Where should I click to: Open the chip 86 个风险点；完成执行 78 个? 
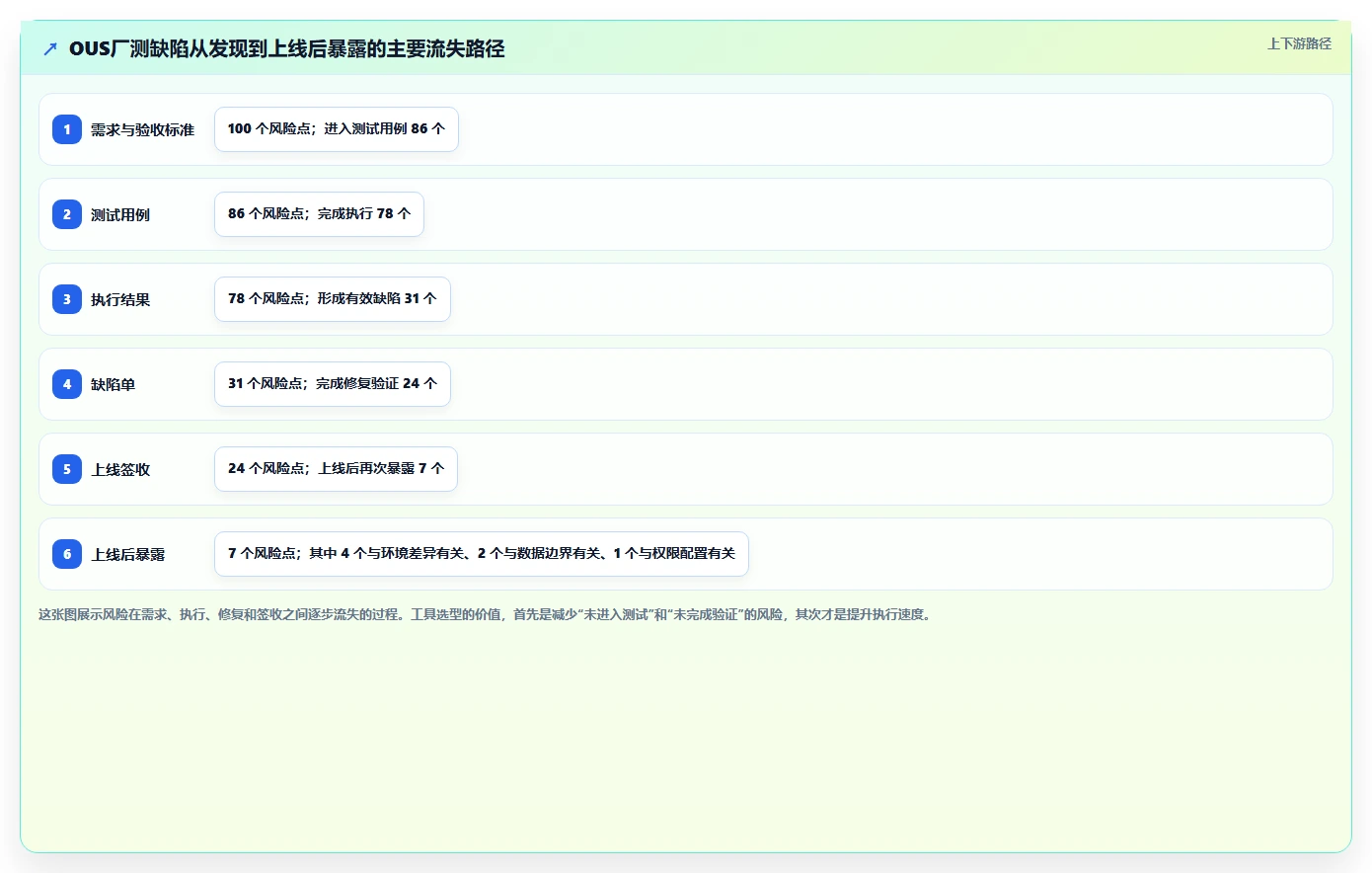(319, 214)
